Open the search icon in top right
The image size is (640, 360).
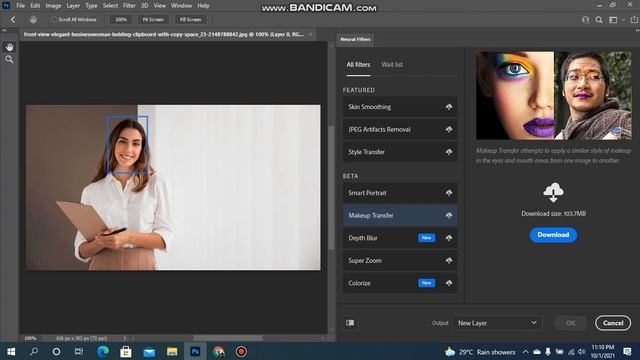(x=599, y=20)
